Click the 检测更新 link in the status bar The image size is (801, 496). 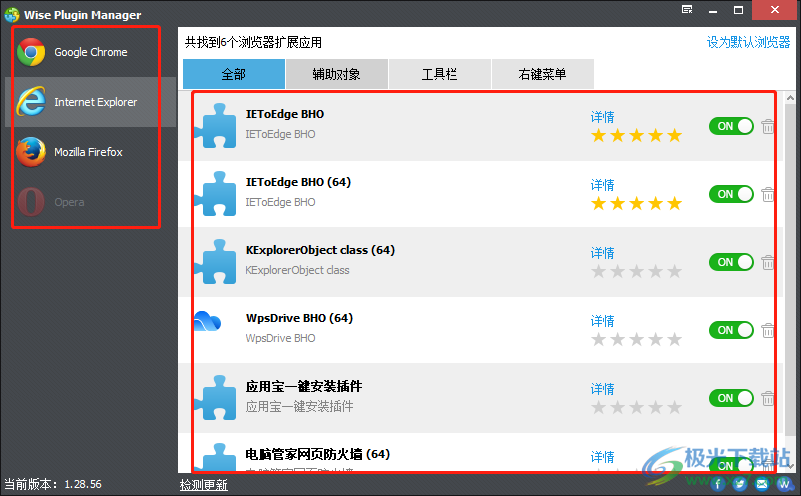point(203,485)
